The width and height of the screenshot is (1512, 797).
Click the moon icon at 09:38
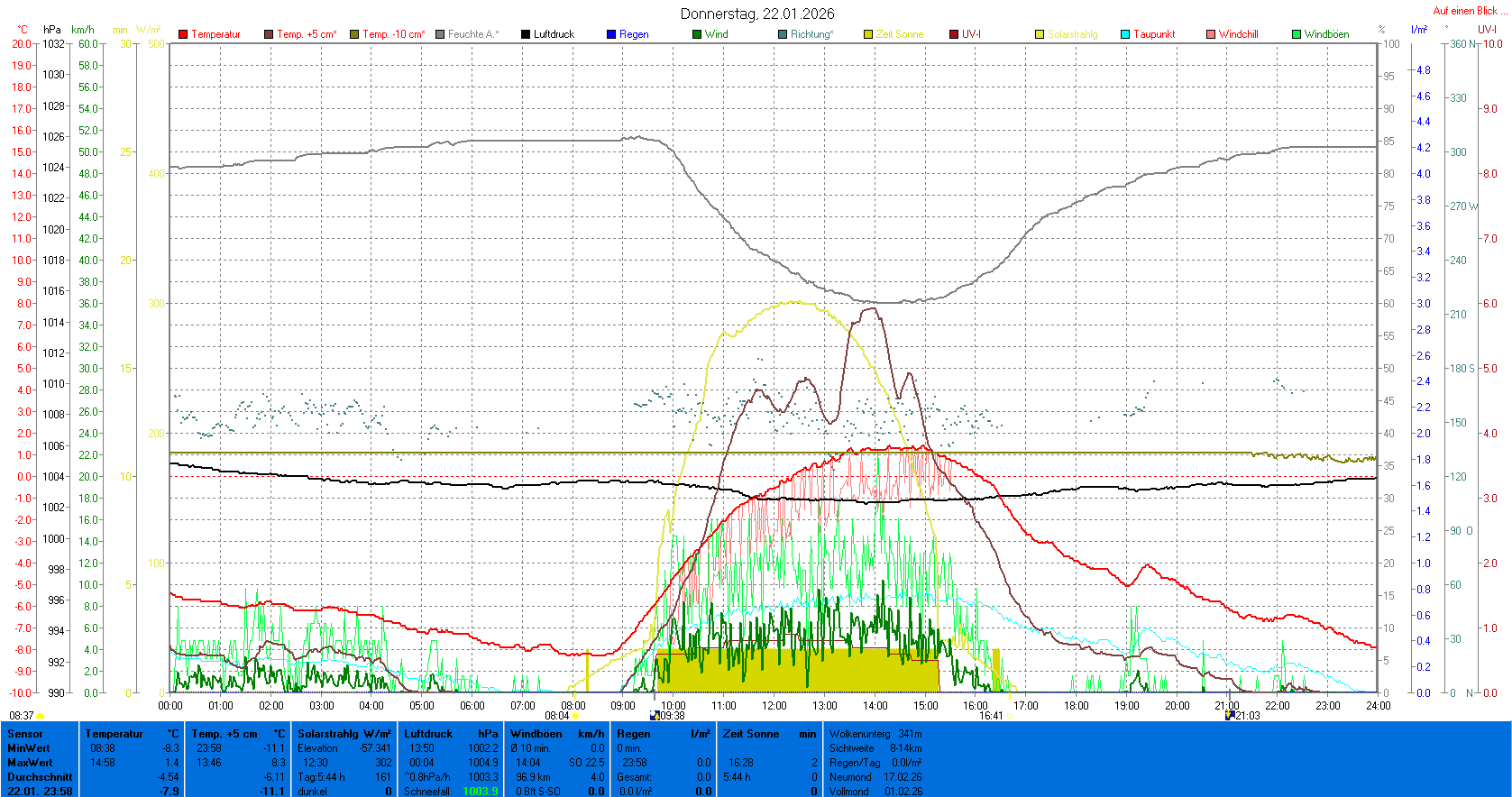coord(655,716)
